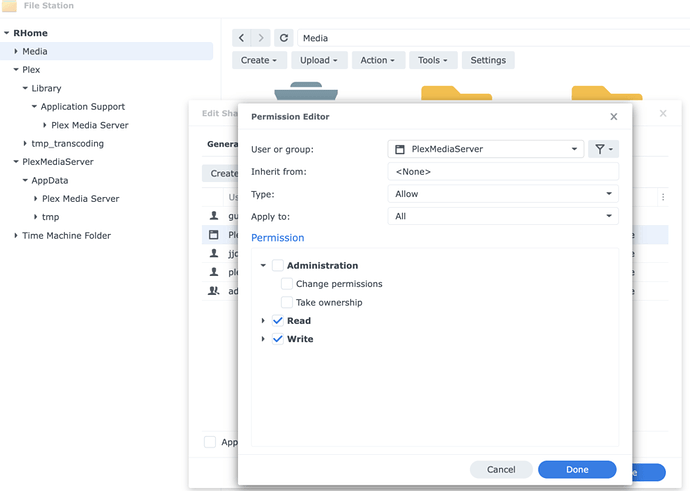690x491 pixels.
Task: Open the Create menu in toolbar
Action: [259, 60]
